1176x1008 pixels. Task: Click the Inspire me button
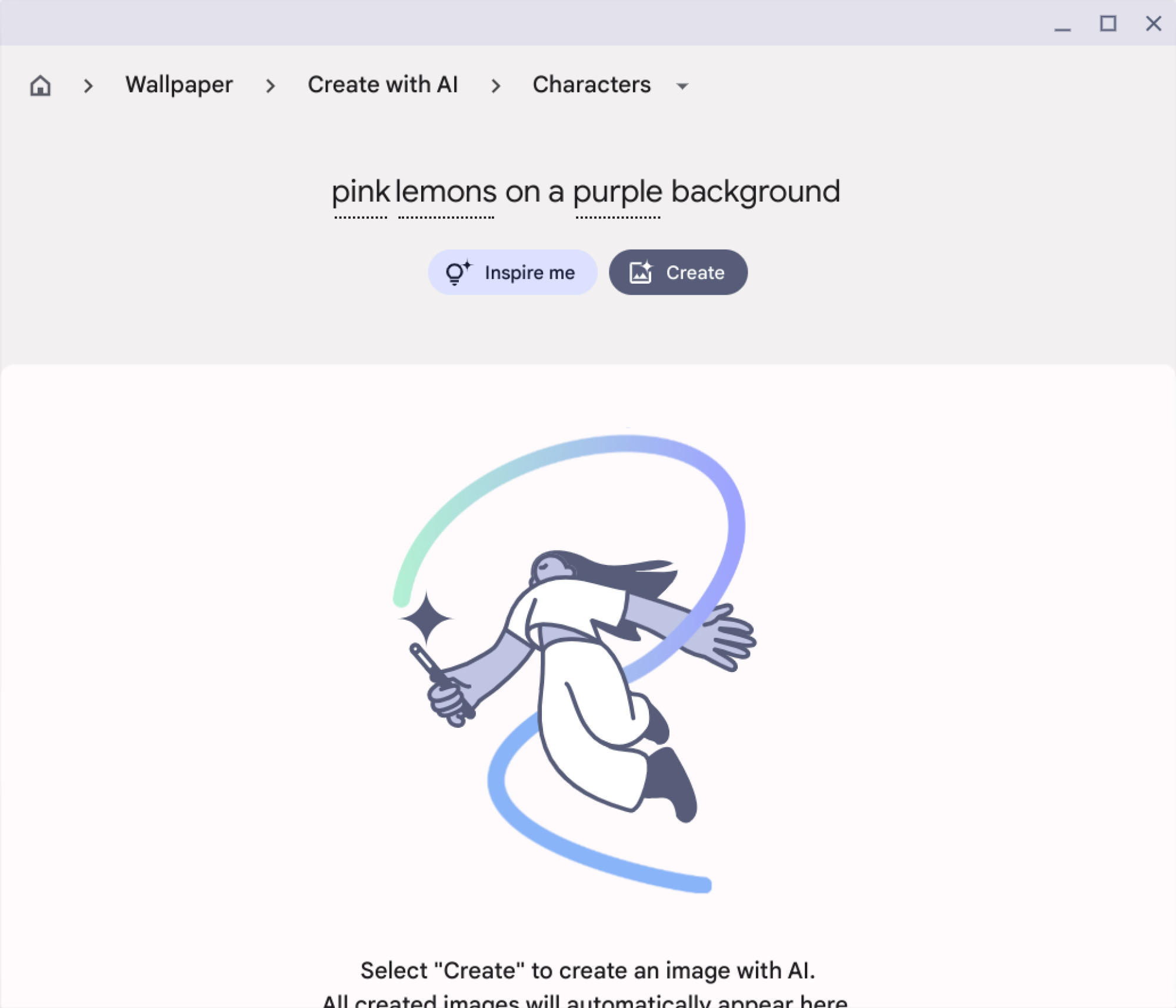point(512,272)
